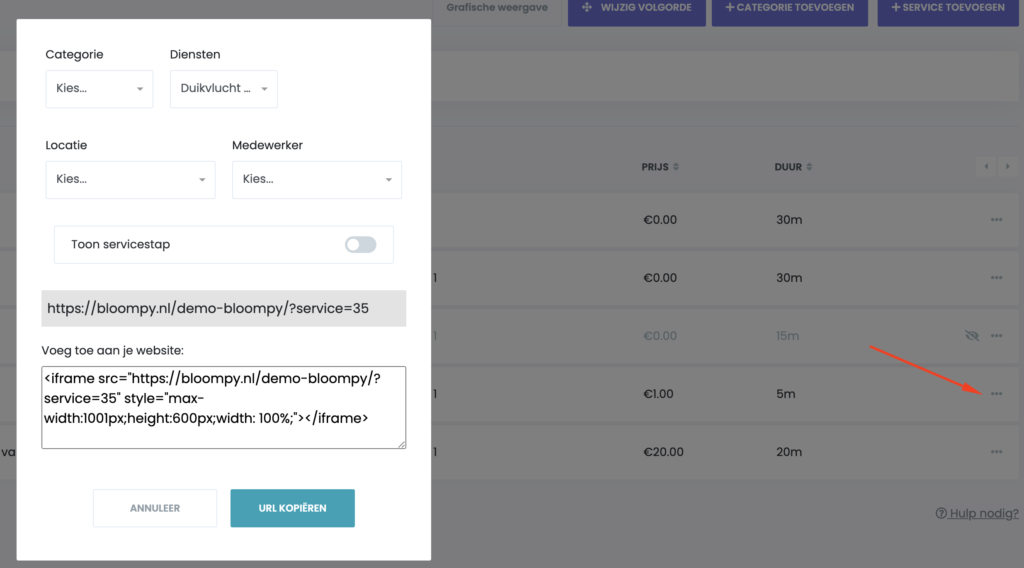Open the three-dot menu for the first 30m service
Image resolution: width=1024 pixels, height=568 pixels.
996,220
